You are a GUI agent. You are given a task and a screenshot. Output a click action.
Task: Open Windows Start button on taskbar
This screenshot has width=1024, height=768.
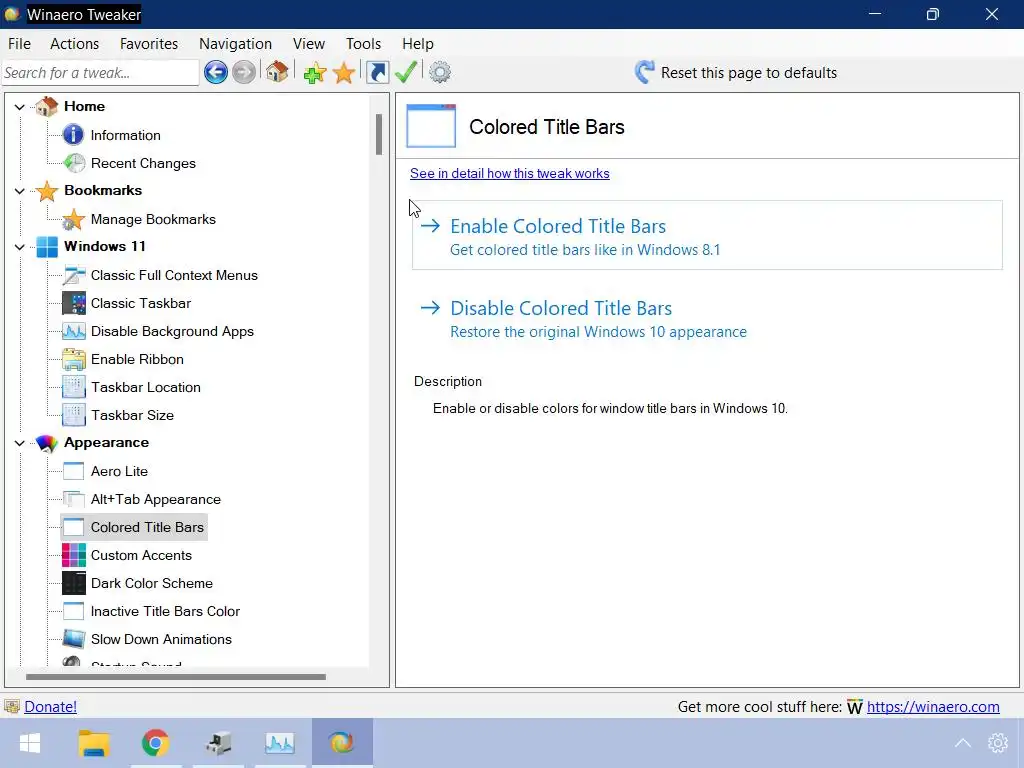[x=30, y=743]
